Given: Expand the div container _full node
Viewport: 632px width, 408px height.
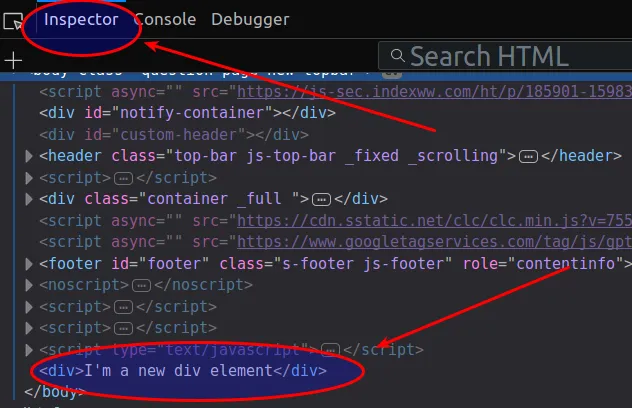Looking at the screenshot, I should pyautogui.click(x=29, y=199).
